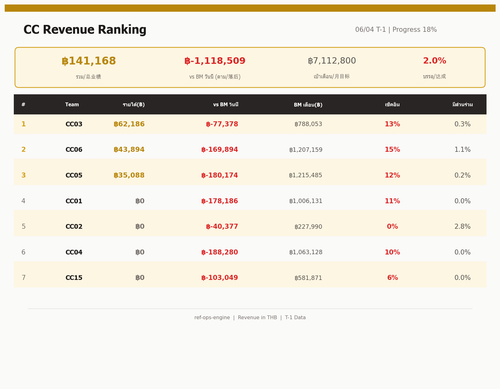Select CC06 revenue ฿43,894
The height and width of the screenshot is (389, 500).
(x=129, y=149)
